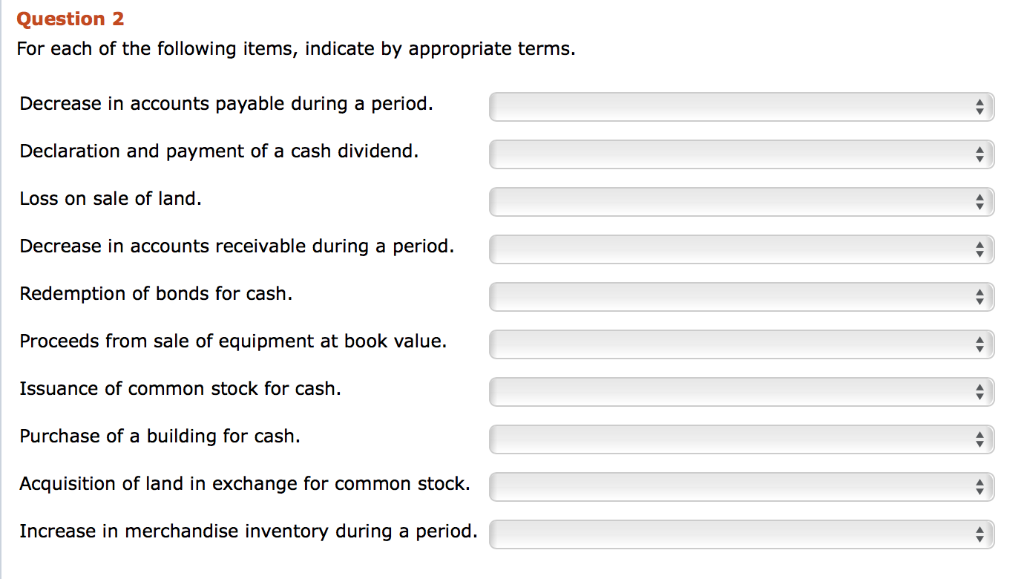
Task: Open the dropdown for purchase of a building
Action: [x=740, y=439]
